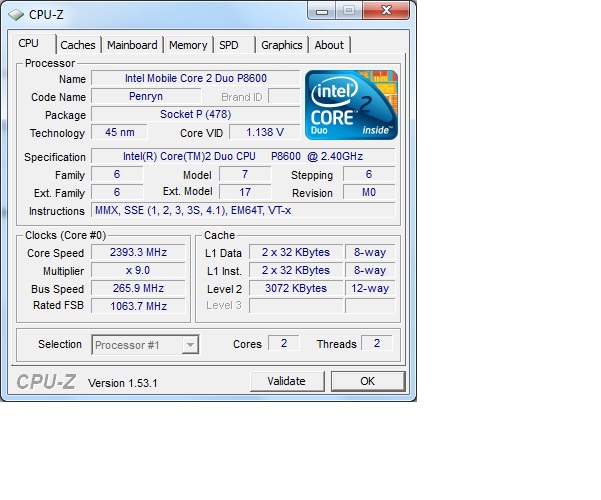Click the Package value Socket P (478)

pyautogui.click(x=195, y=114)
